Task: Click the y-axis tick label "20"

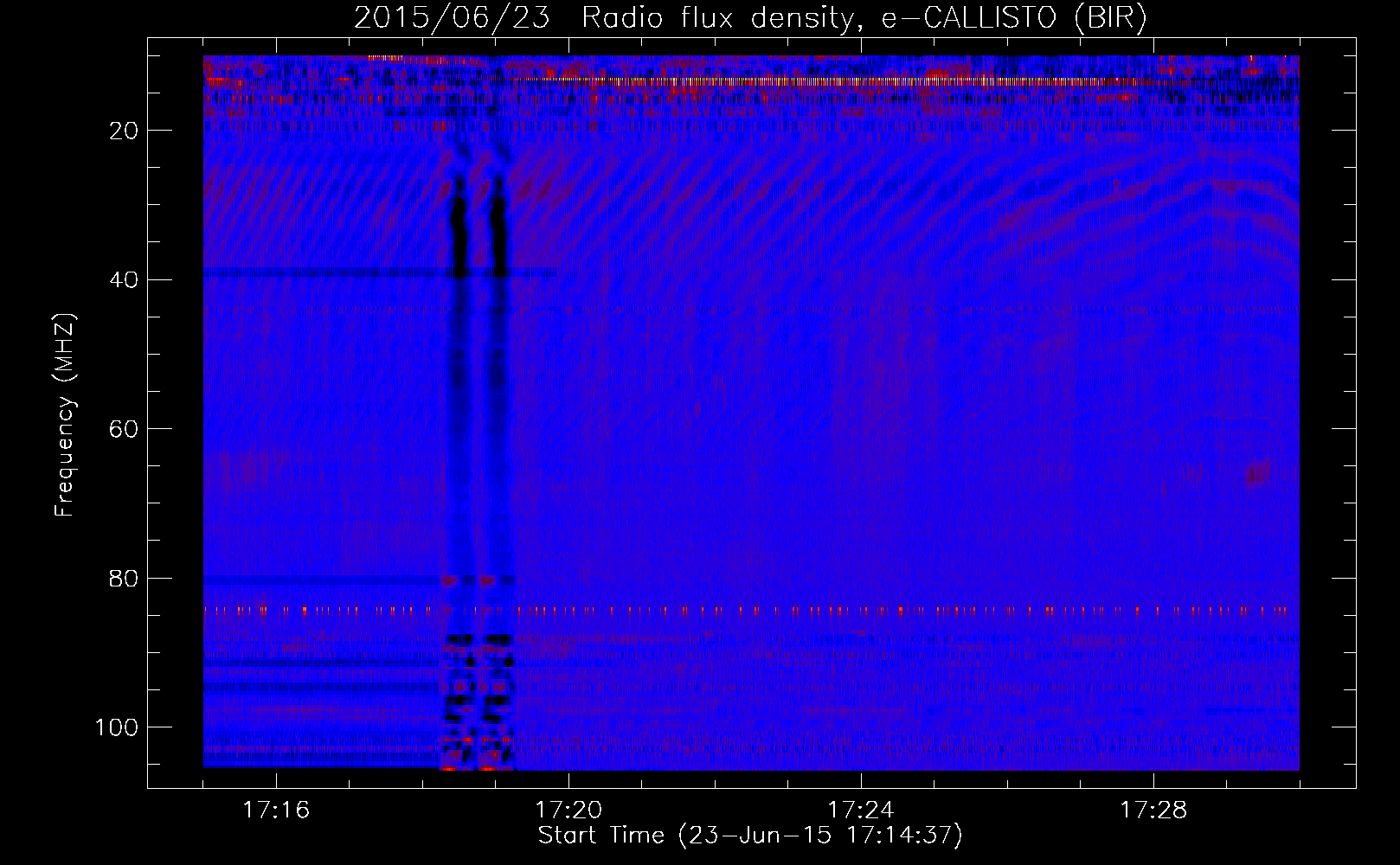Action: click(125, 131)
